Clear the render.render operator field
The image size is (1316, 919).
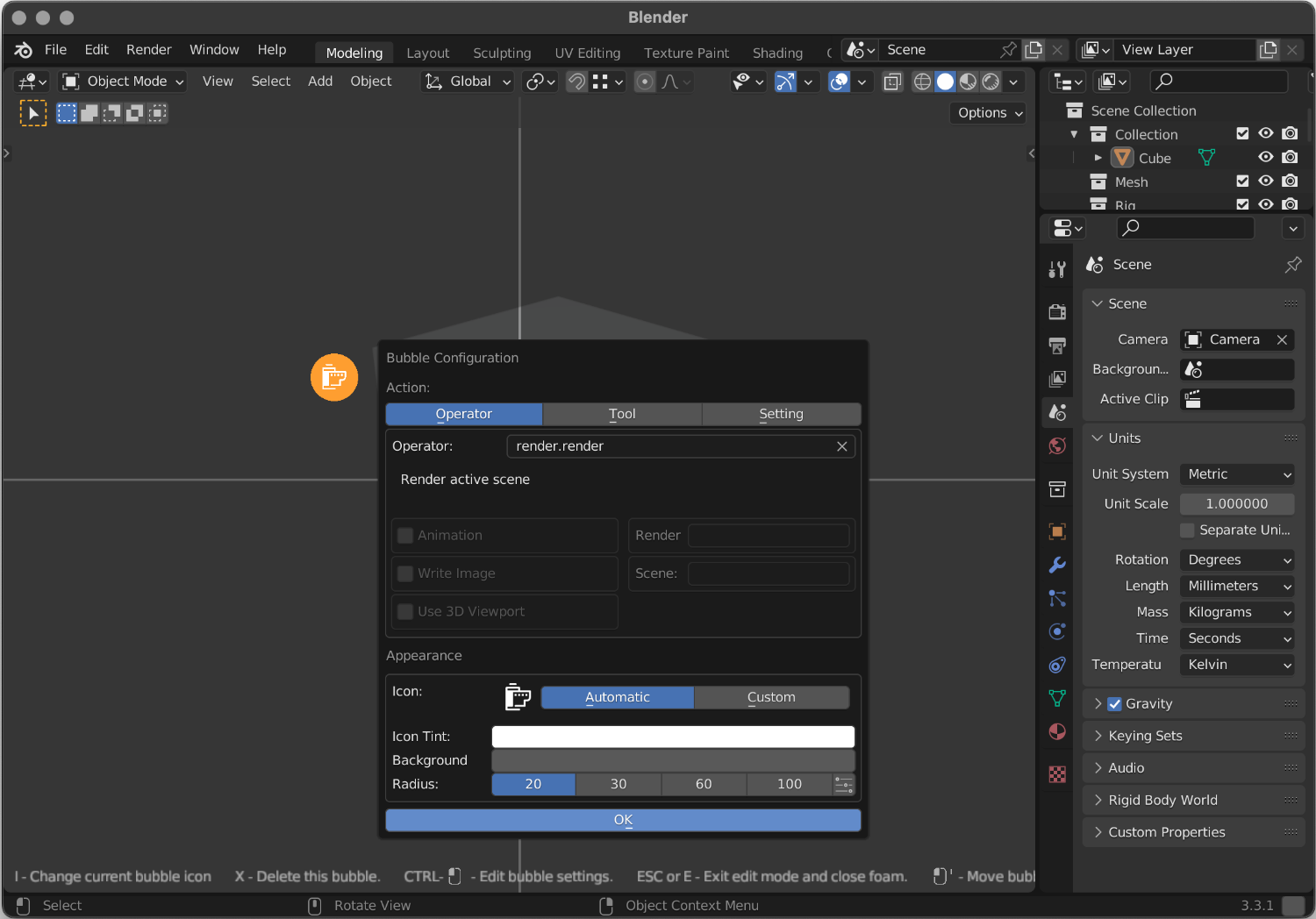click(x=841, y=446)
